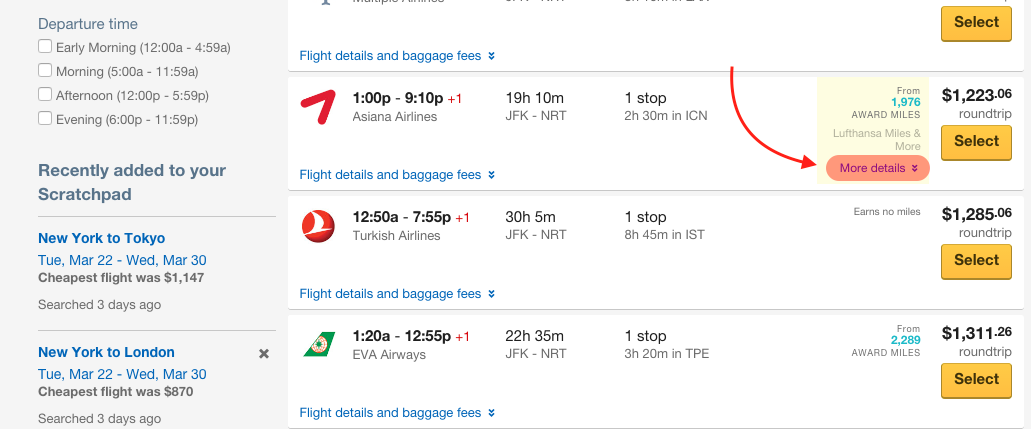Click the 2,289 award miles amount
Screen dimensions: 1031x429
click(x=905, y=340)
